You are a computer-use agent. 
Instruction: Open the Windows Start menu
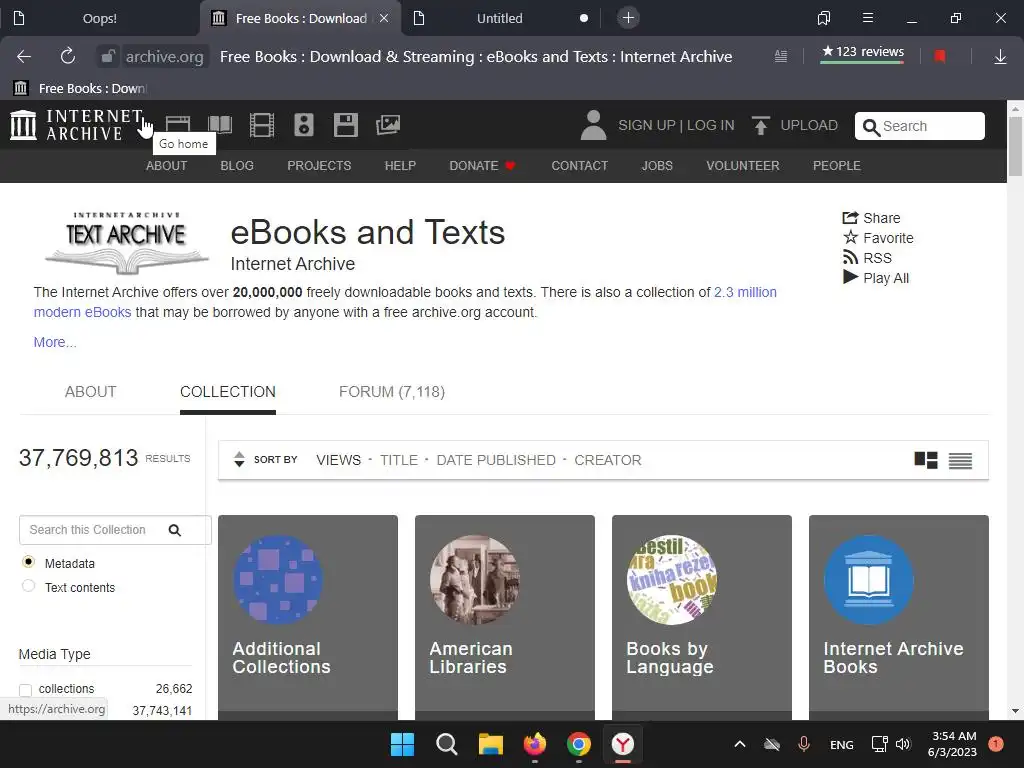(x=402, y=744)
